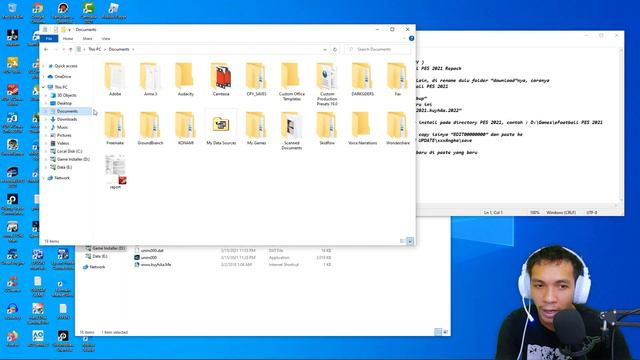Open the CPY_SAVES folder
Image resolution: width=640 pixels, height=360 pixels.
point(256,80)
